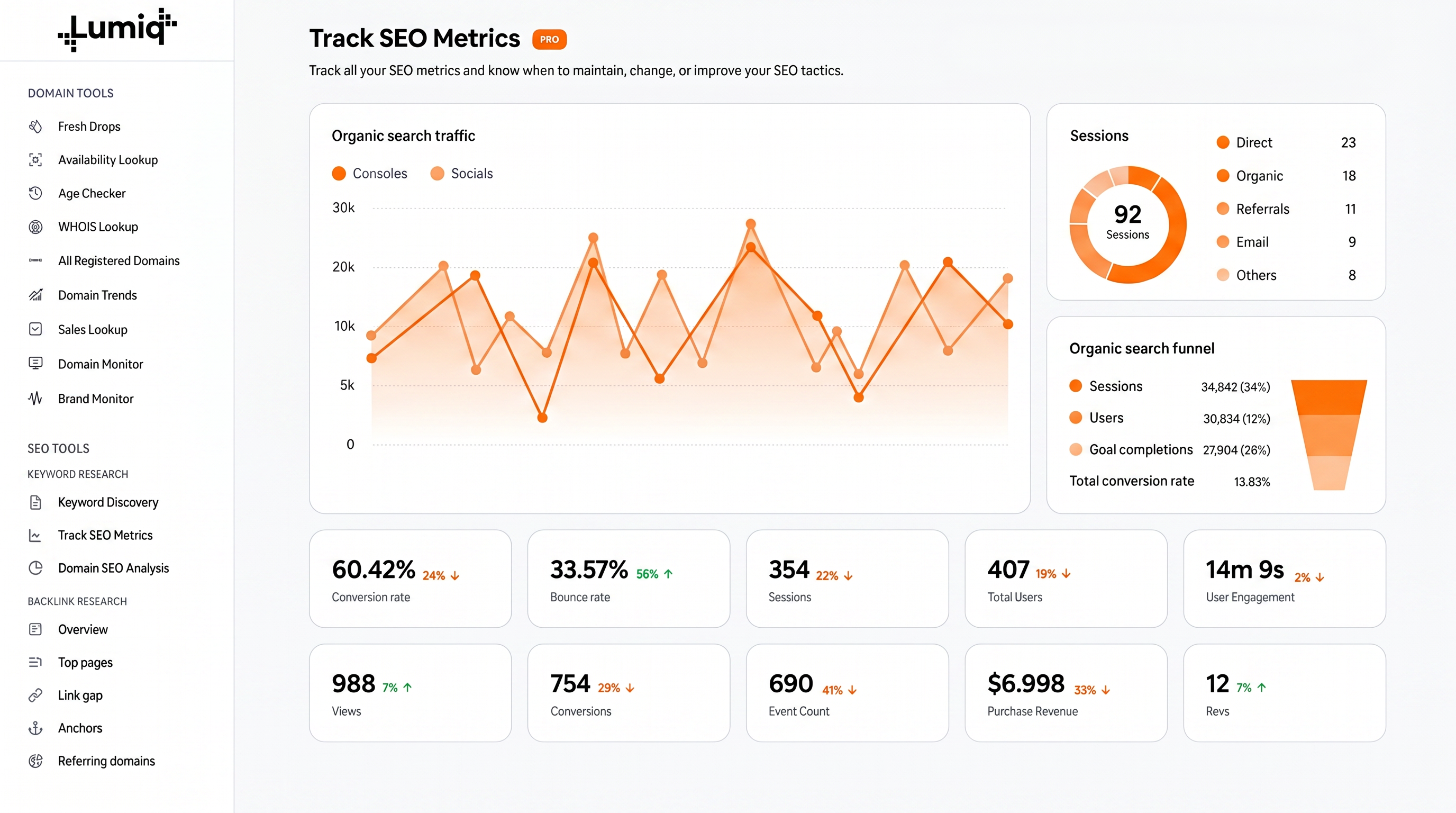Click the Conversions 754 value
The image size is (1456, 813).
570,684
